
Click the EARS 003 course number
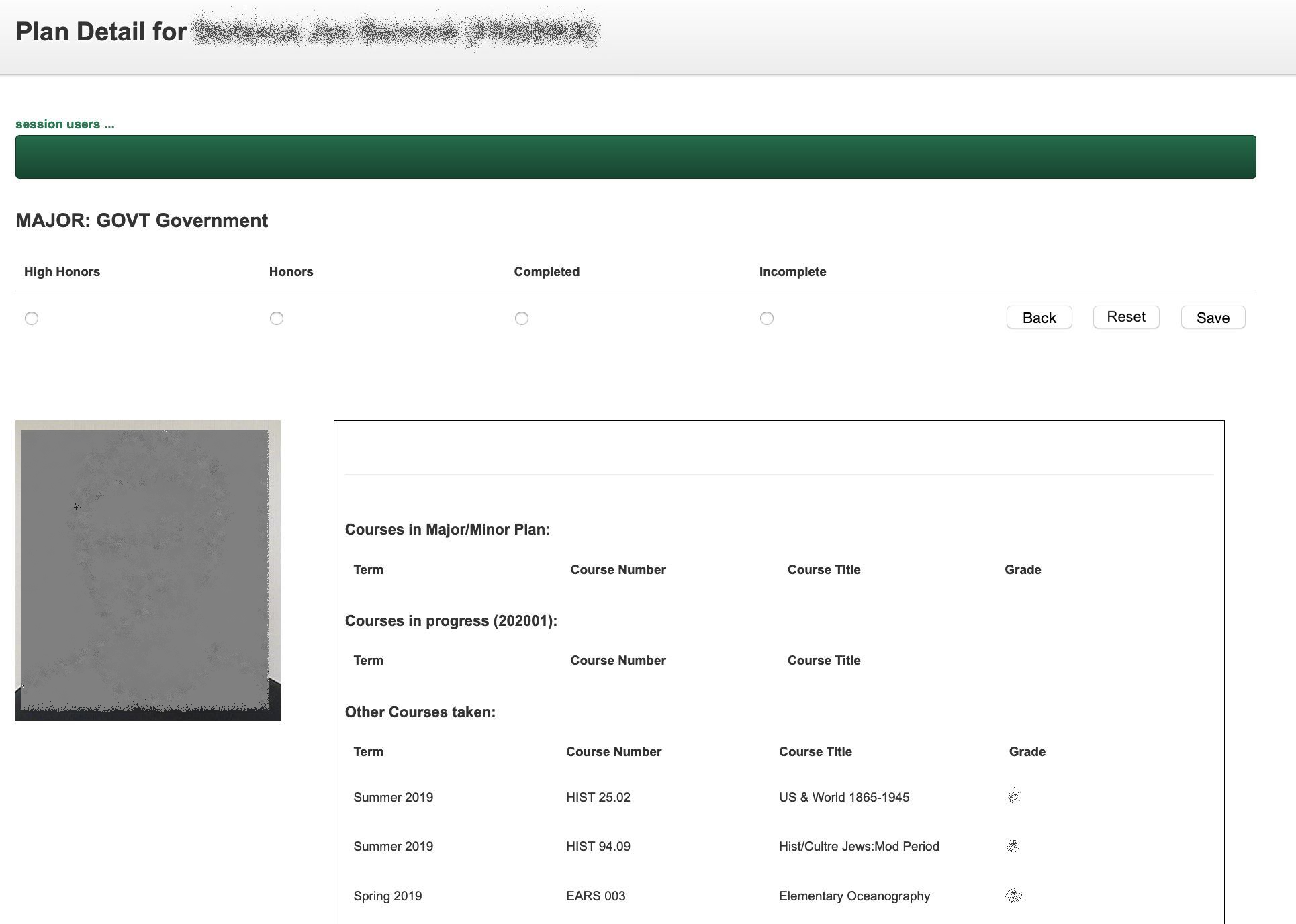click(596, 896)
